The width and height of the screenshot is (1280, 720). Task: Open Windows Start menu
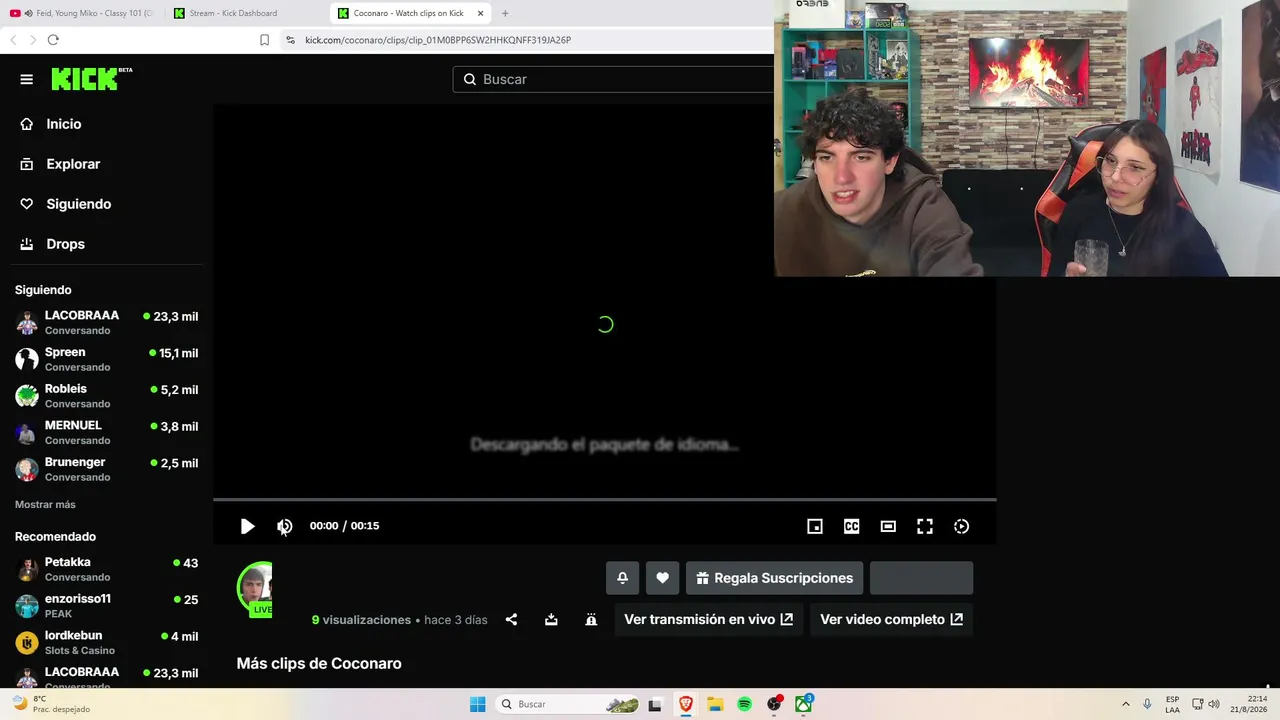(x=478, y=704)
